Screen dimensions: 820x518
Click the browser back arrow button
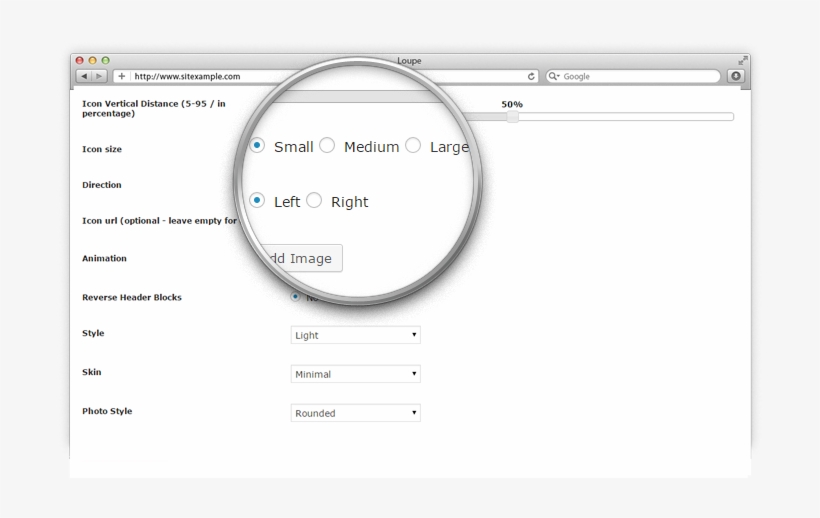click(84, 76)
